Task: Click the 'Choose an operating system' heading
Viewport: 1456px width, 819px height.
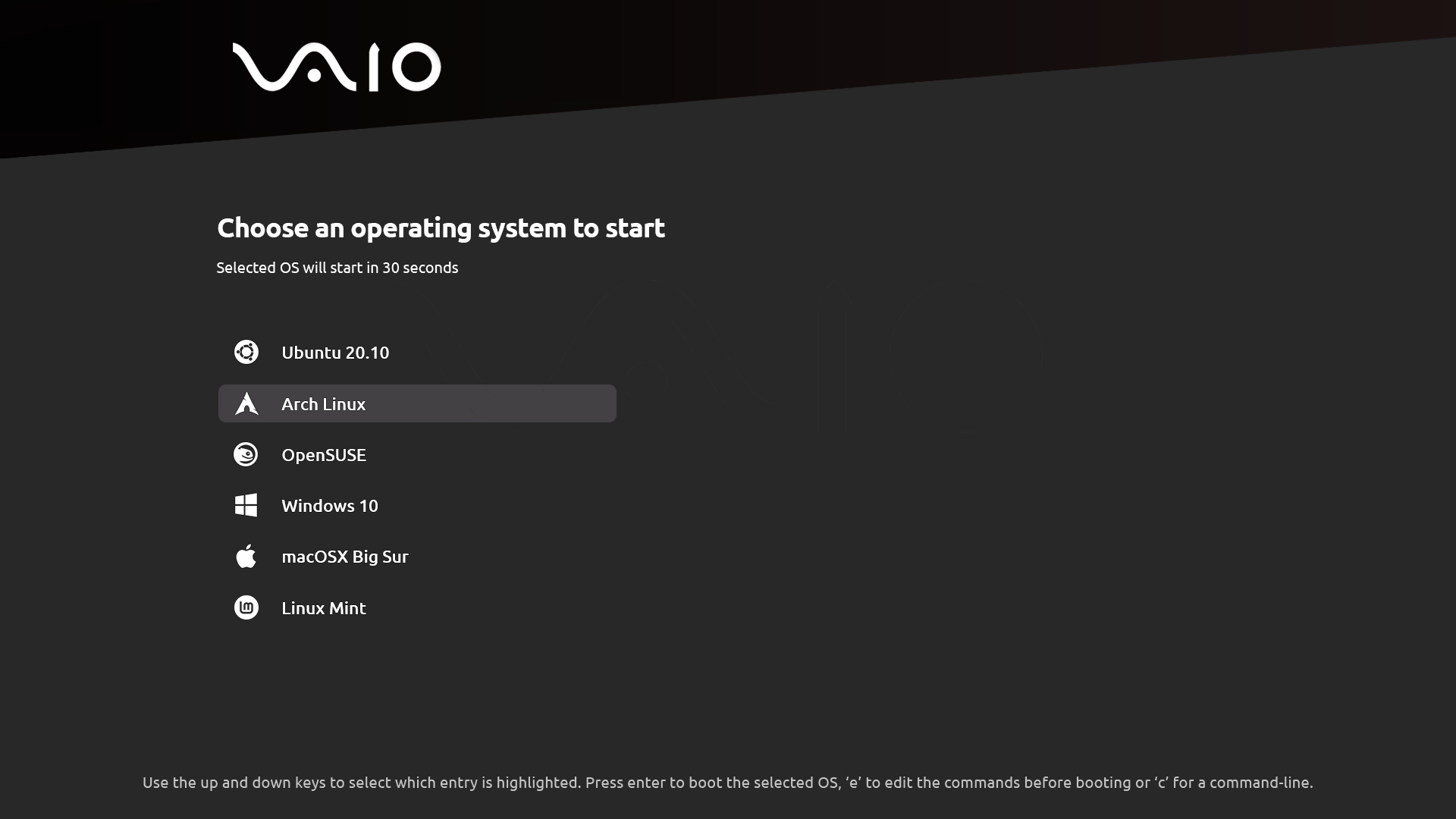Action: coord(441,227)
